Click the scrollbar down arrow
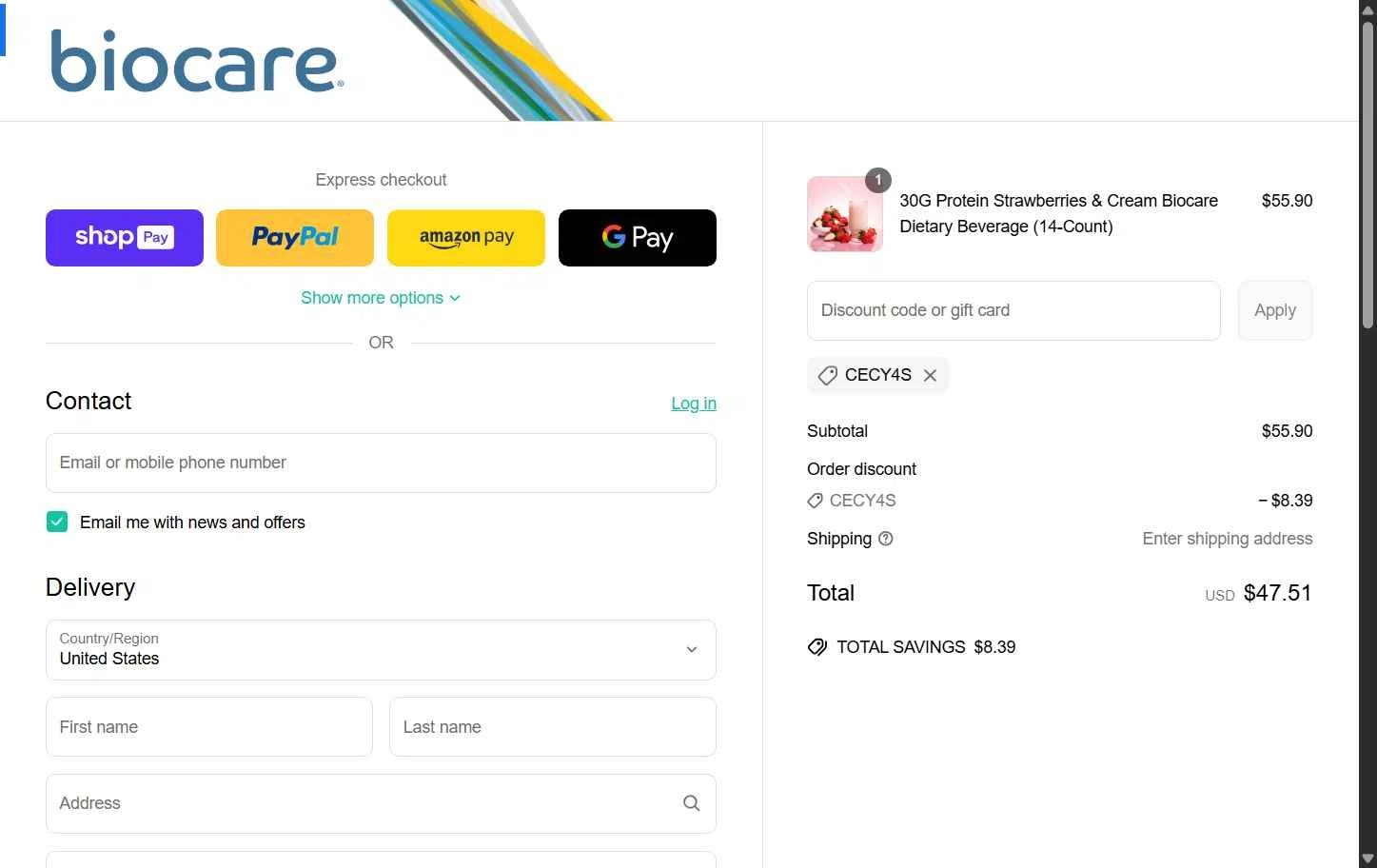This screenshot has width=1377, height=868. tap(1367, 859)
